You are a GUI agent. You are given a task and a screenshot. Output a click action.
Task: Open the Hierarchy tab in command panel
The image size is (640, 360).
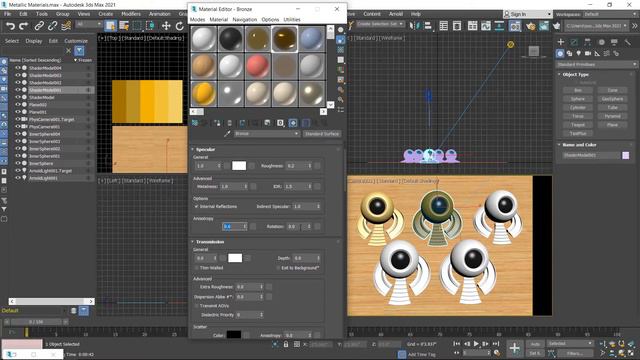coord(587,42)
